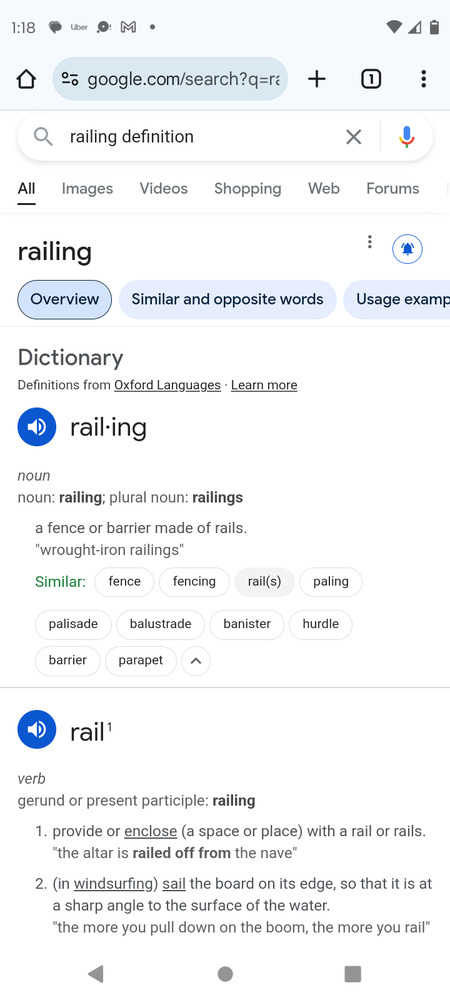This screenshot has height=1000, width=450.
Task: Clear the search query with X icon
Action: click(354, 136)
